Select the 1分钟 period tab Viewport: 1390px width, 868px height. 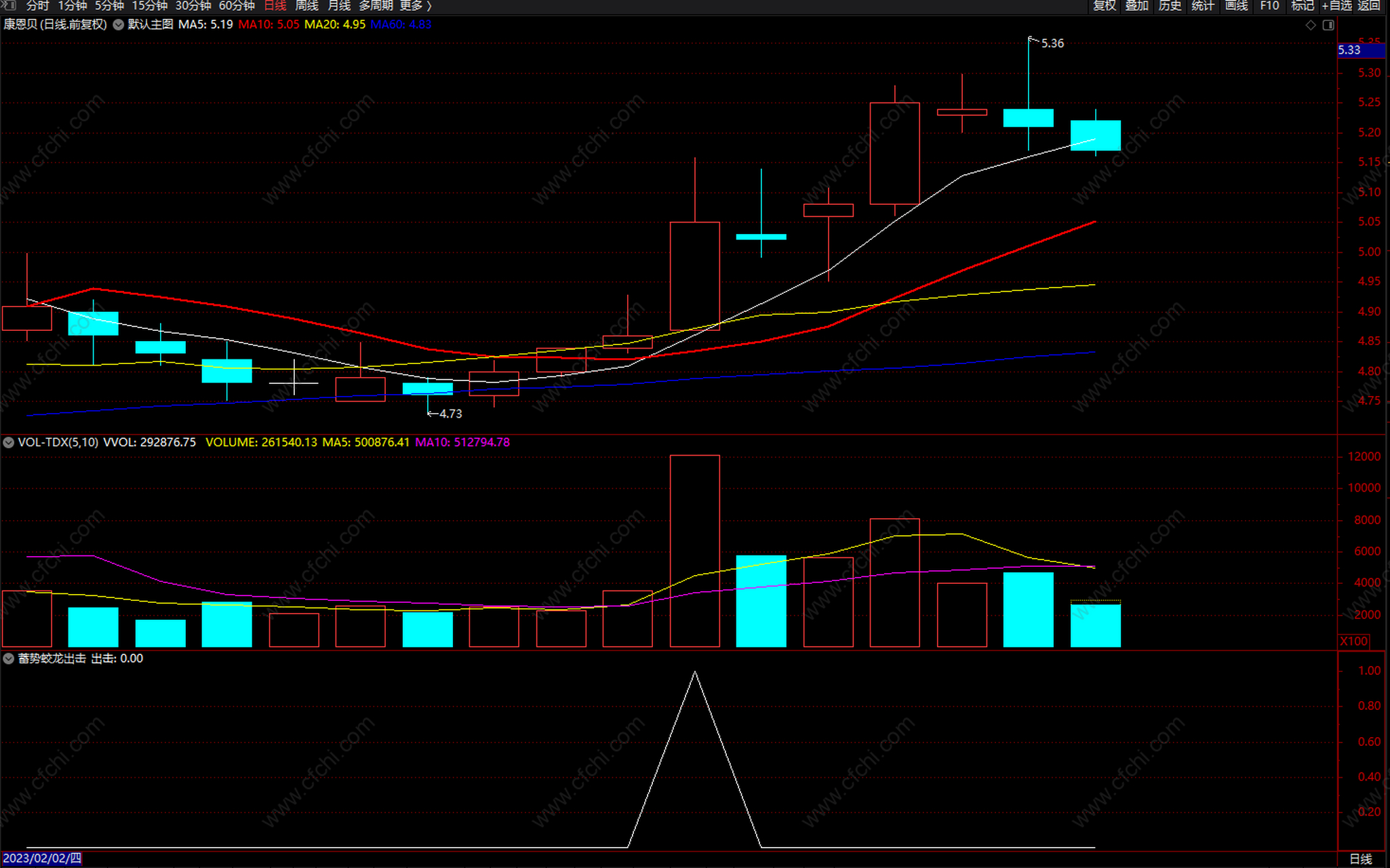point(72,5)
